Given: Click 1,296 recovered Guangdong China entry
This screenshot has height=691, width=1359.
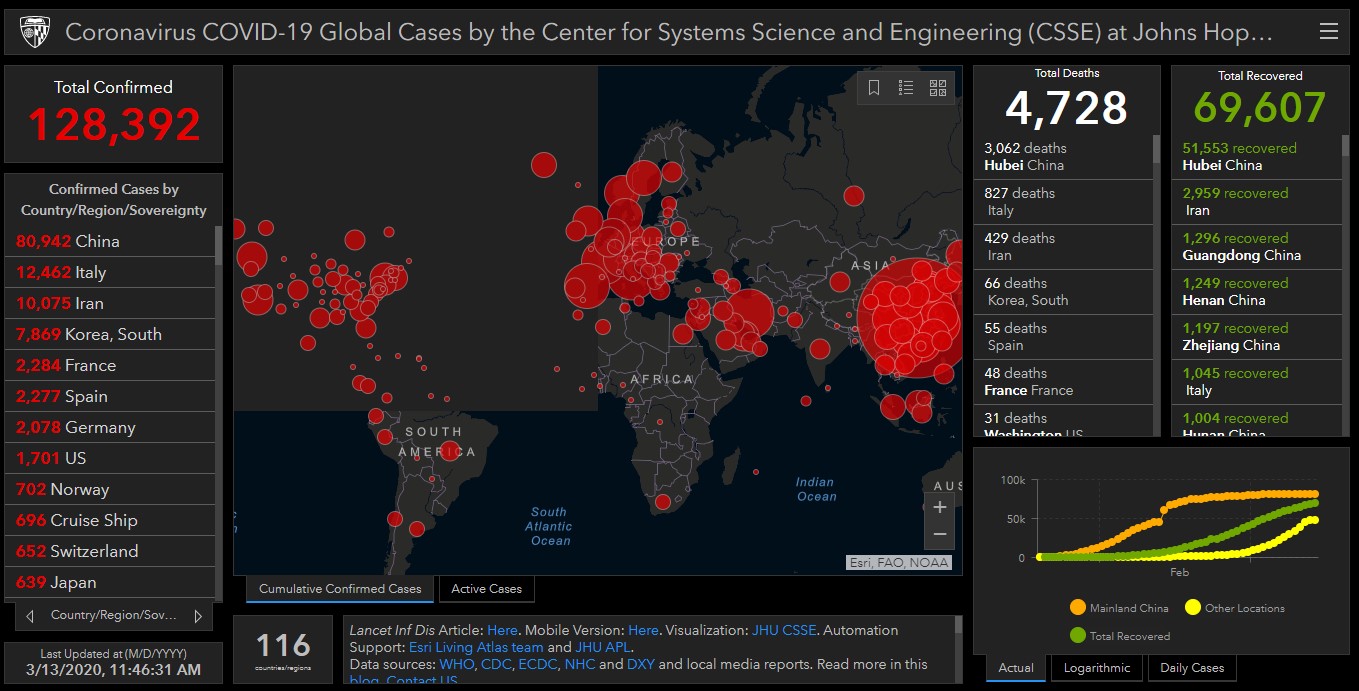Looking at the screenshot, I should click(1257, 247).
